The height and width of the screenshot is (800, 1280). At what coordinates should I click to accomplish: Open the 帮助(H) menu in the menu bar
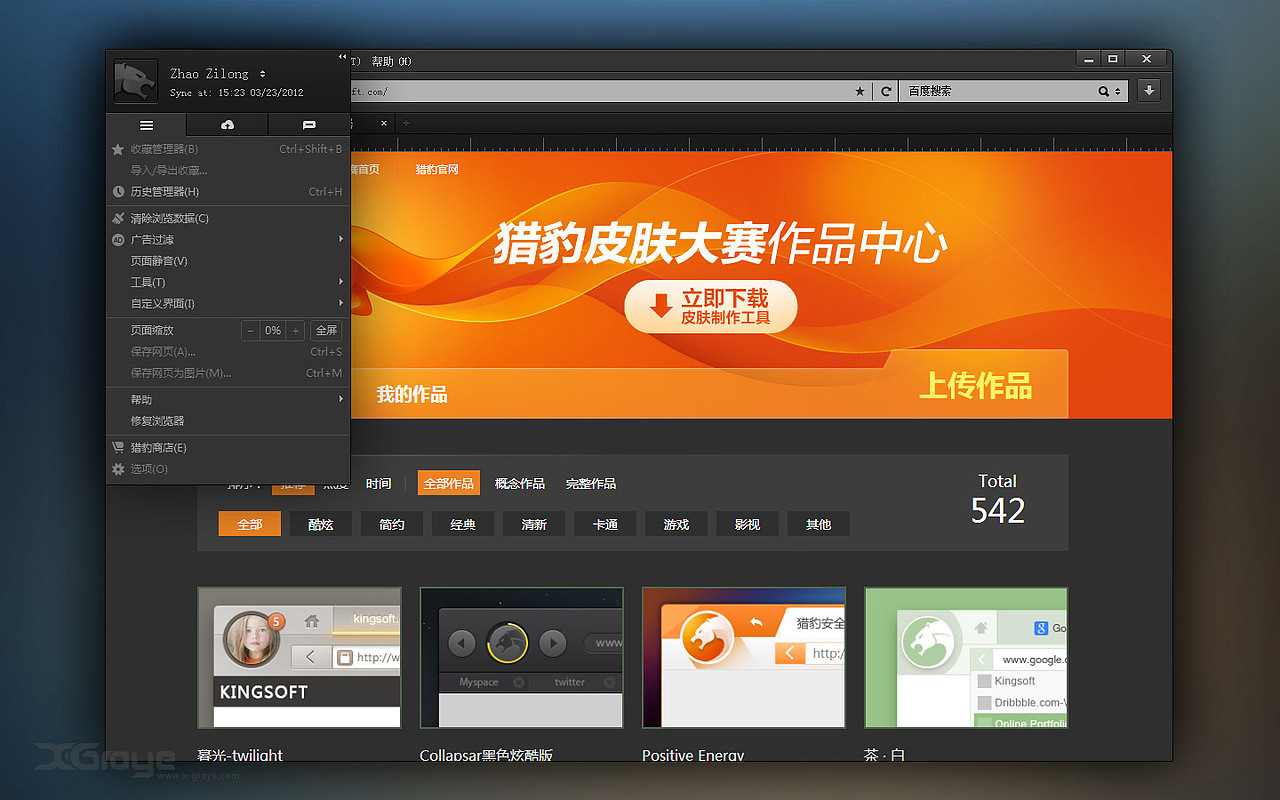[x=391, y=61]
